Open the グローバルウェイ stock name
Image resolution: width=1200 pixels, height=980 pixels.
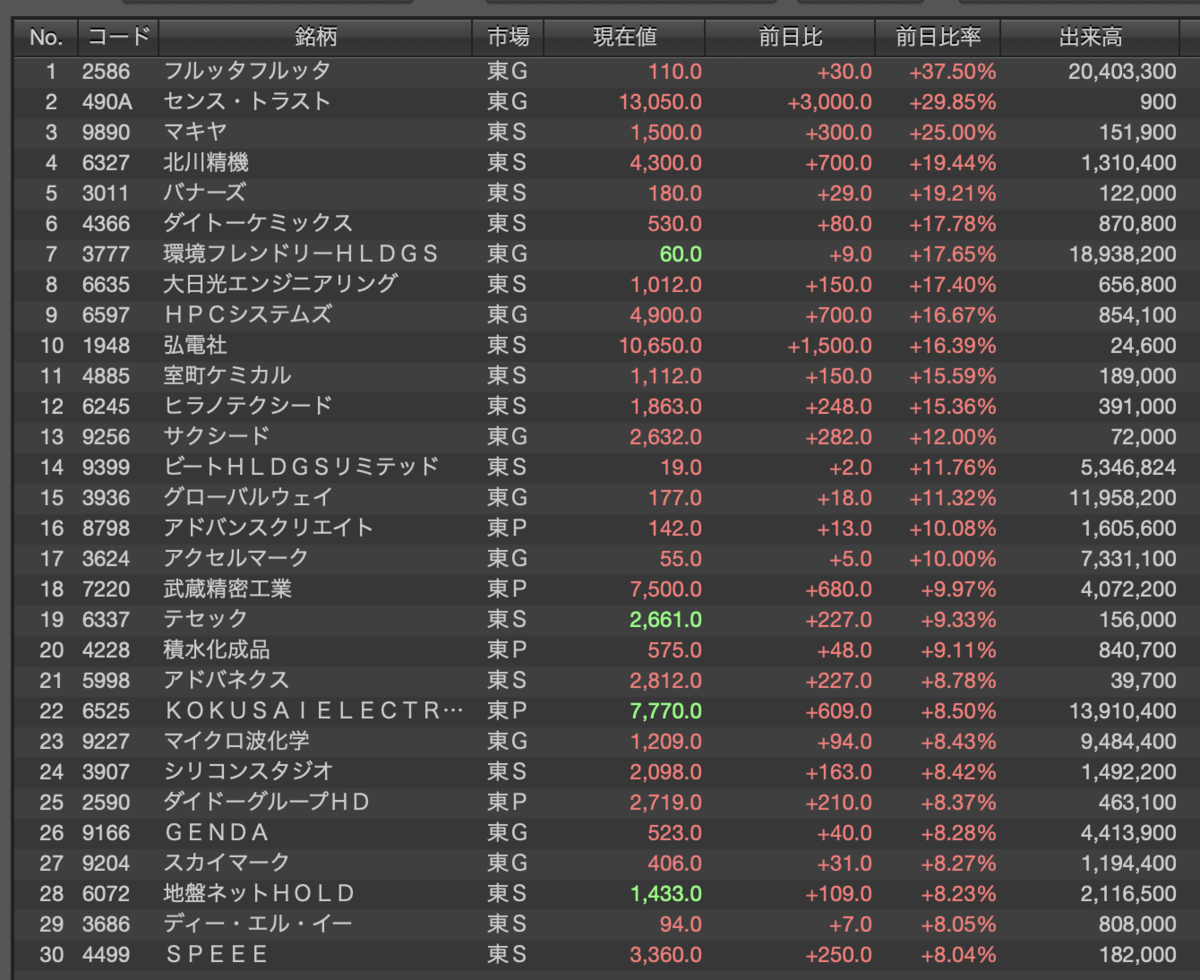[248, 497]
